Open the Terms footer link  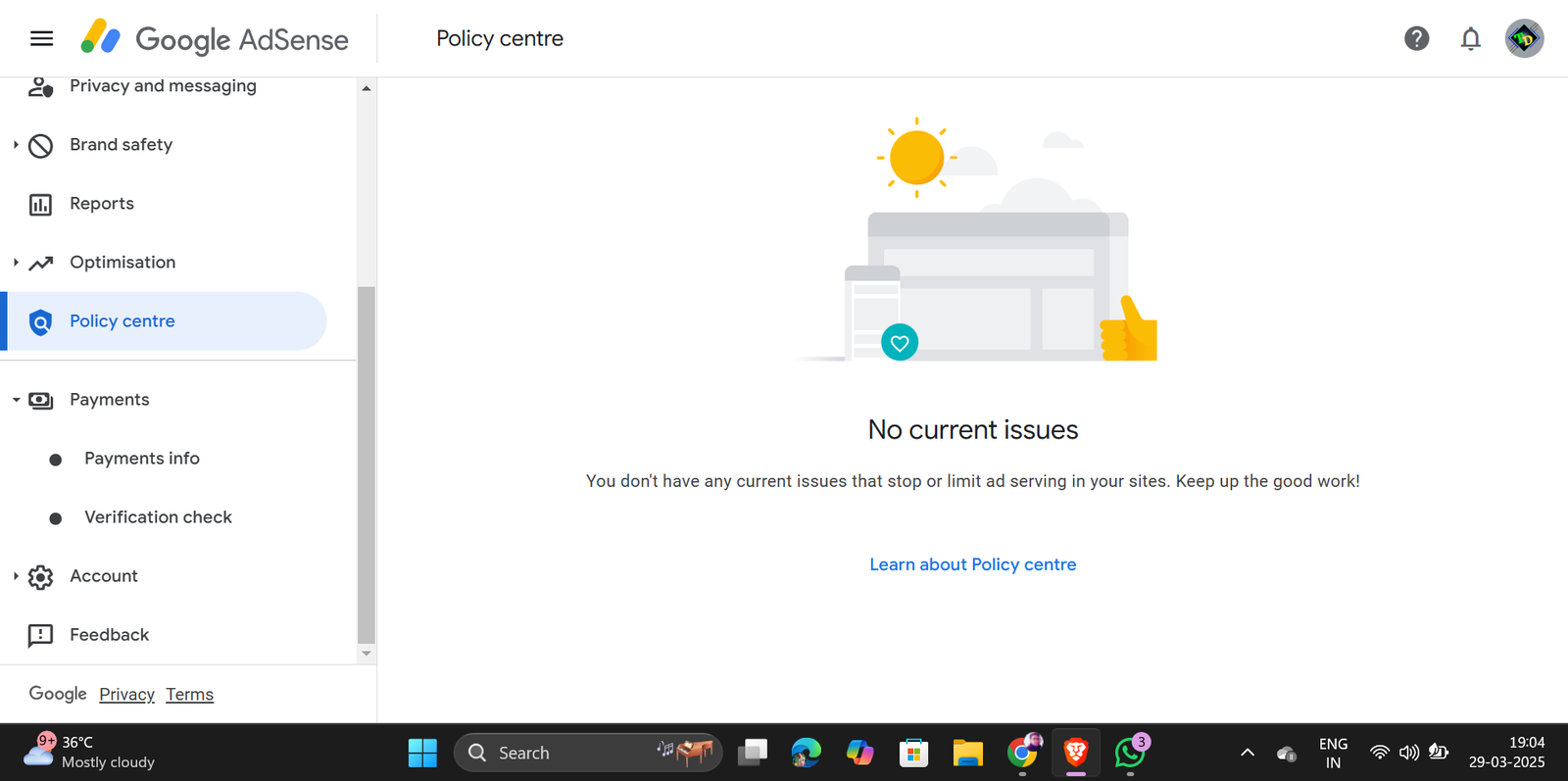pos(189,695)
